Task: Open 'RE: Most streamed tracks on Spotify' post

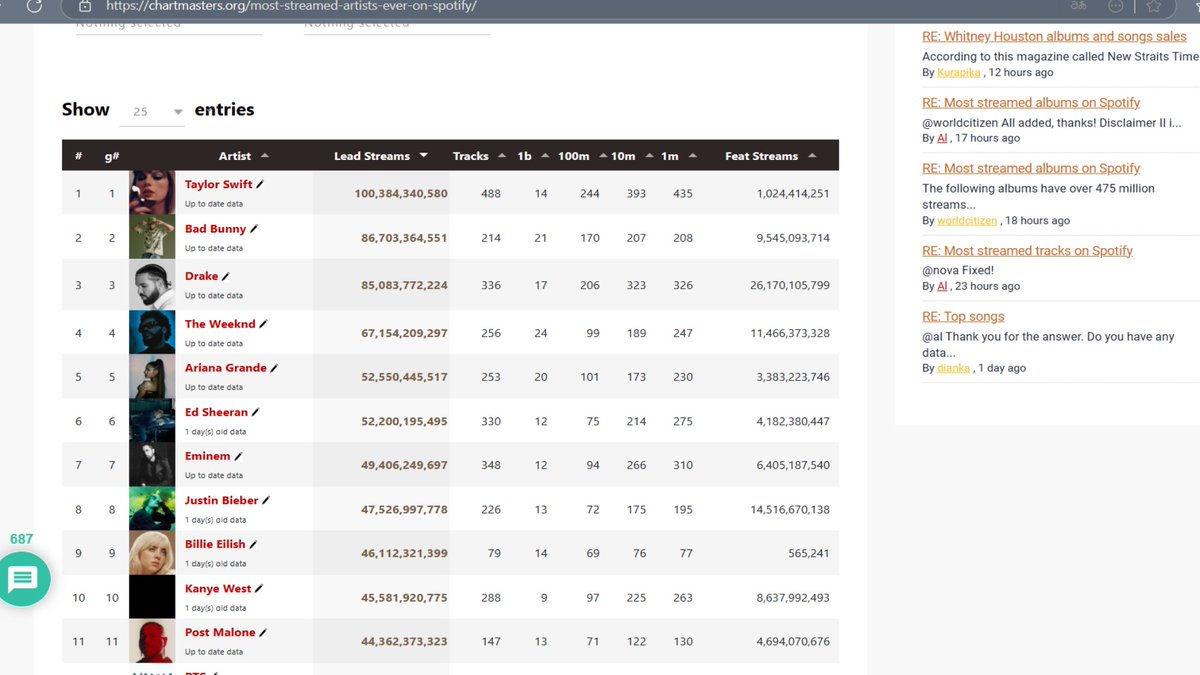Action: (1027, 251)
